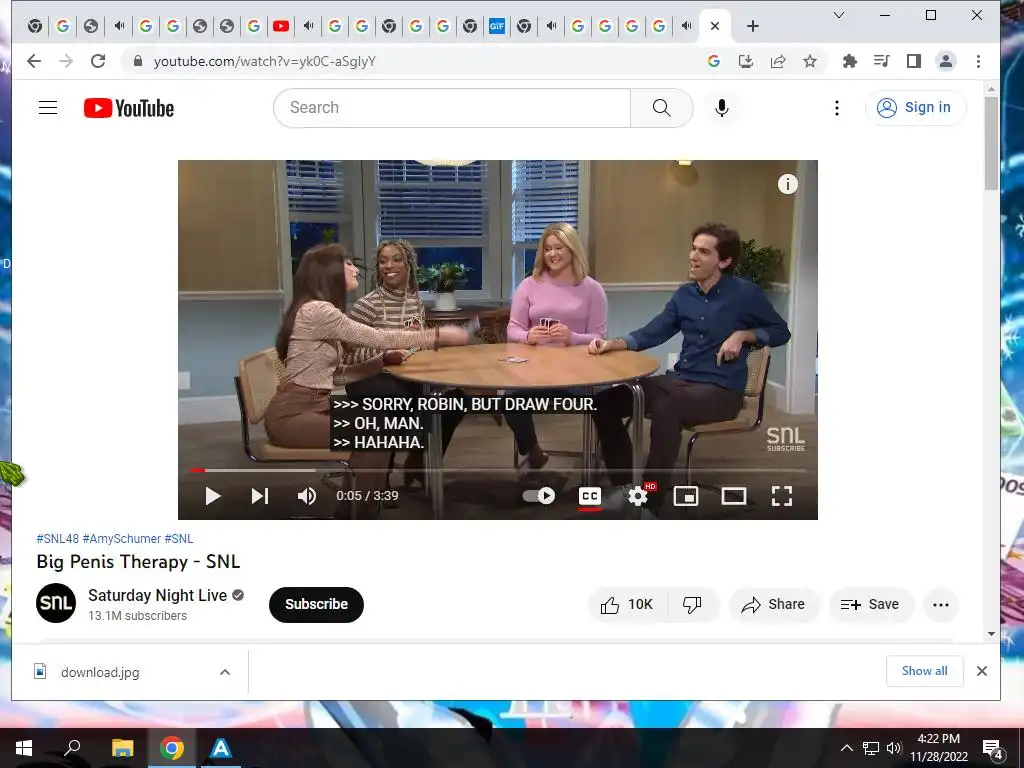The width and height of the screenshot is (1024, 768).
Task: Expand the download.jpg options chevron
Action: point(225,672)
